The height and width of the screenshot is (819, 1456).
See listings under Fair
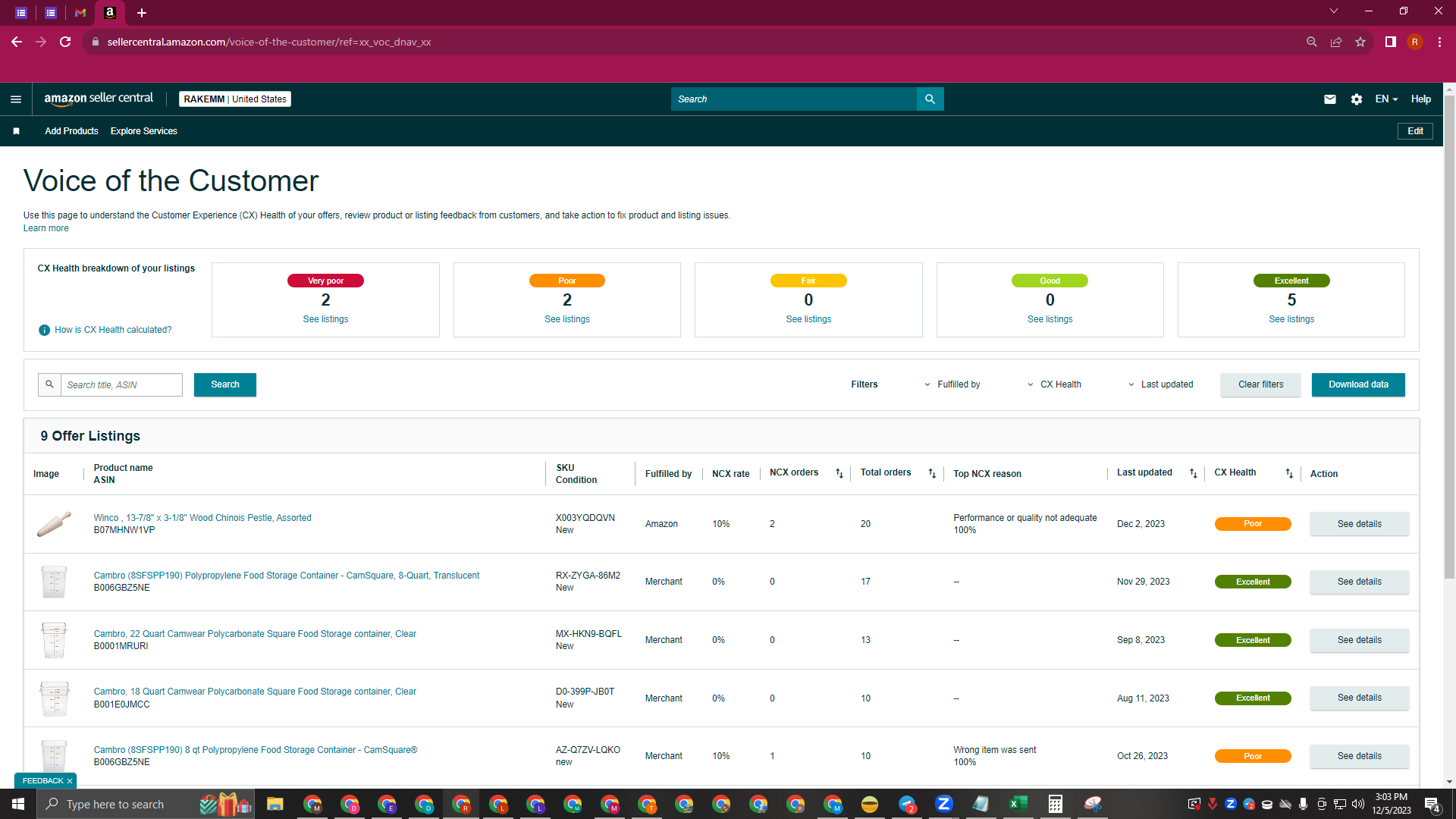[x=808, y=319]
